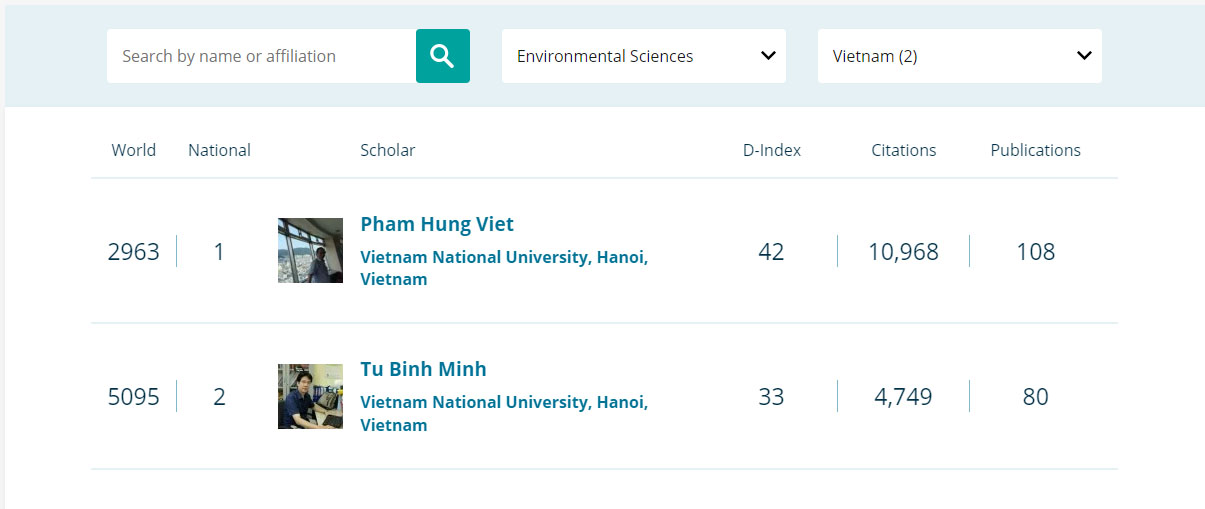The image size is (1205, 509).
Task: Open Tu Binh Minh's profile link
Action: [423, 369]
